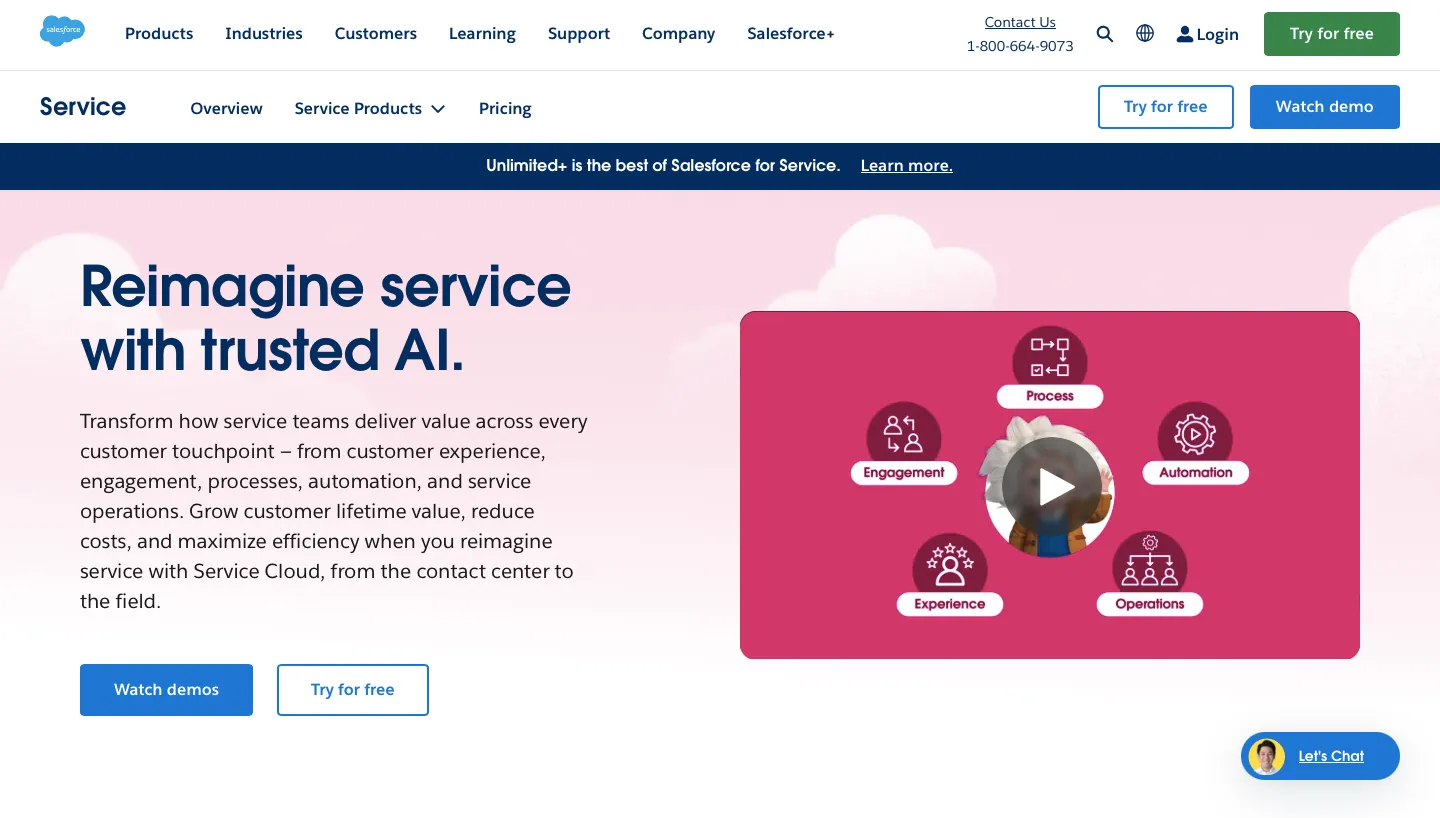This screenshot has height=818, width=1440.
Task: Play the Service Cloud video
Action: pyautogui.click(x=1050, y=487)
